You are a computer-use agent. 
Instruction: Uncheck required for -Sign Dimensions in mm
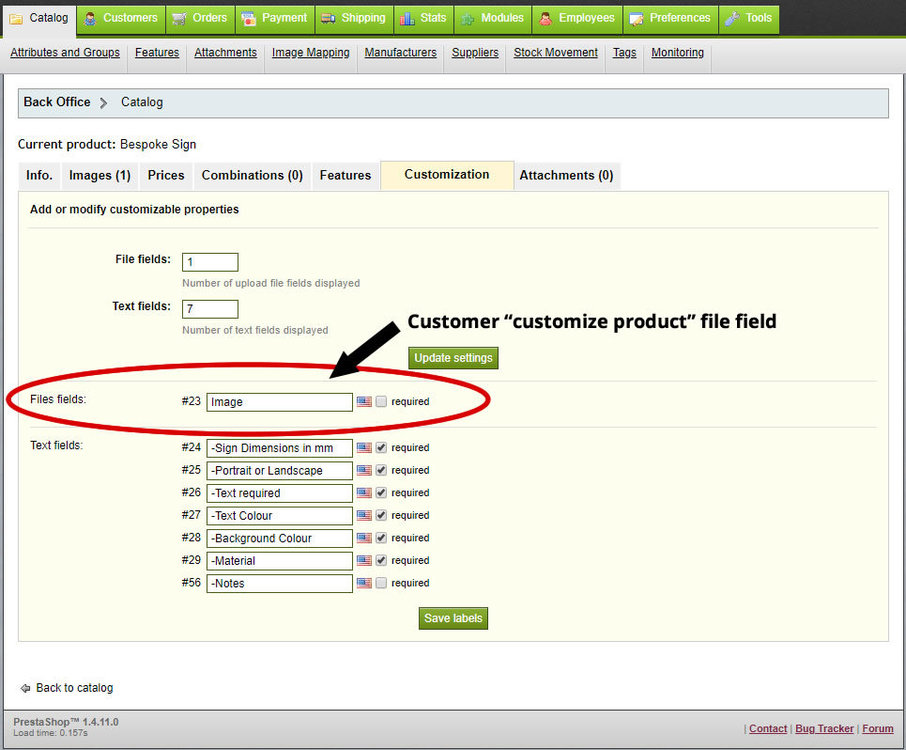pyautogui.click(x=381, y=447)
